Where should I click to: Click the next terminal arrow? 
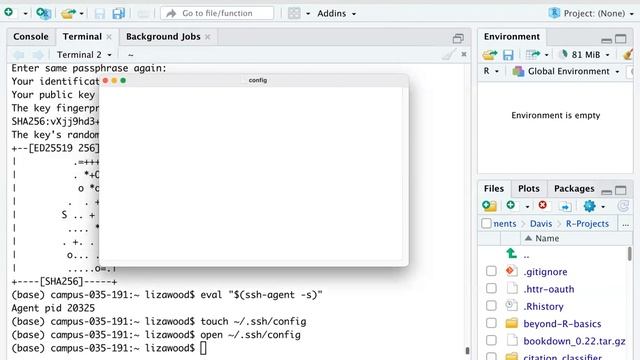click(38, 55)
